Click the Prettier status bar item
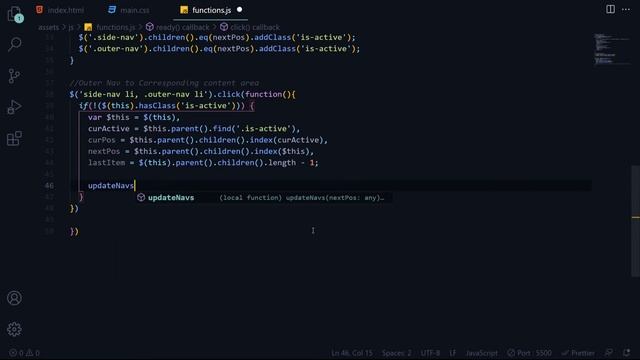The image size is (640, 360). (578, 353)
